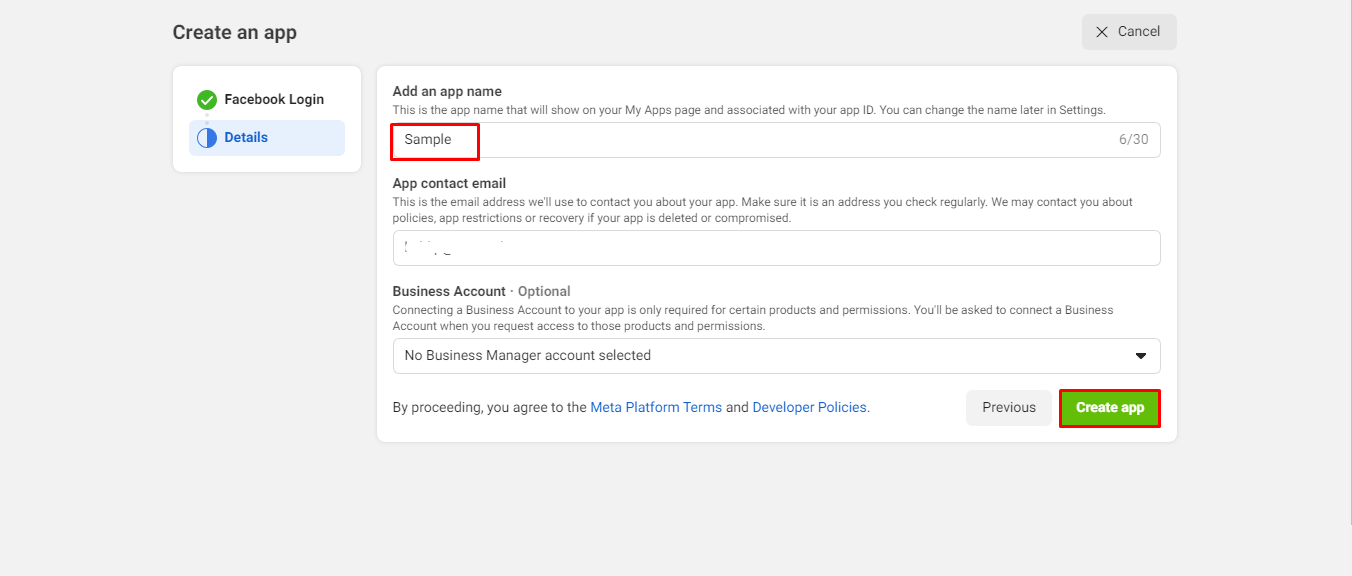Open the Business Manager account dropdown
This screenshot has width=1352, height=576.
pyautogui.click(x=776, y=356)
